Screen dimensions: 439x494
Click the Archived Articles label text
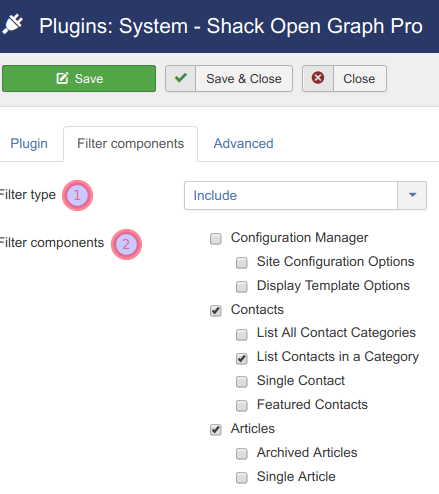307,453
